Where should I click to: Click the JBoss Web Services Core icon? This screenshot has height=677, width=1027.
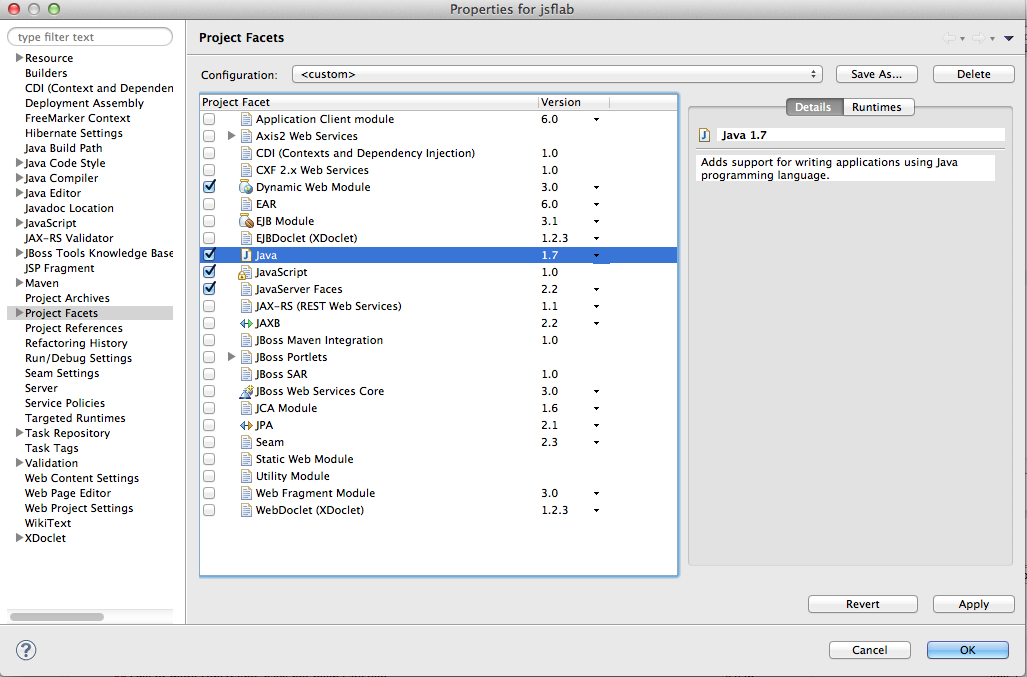[247, 391]
